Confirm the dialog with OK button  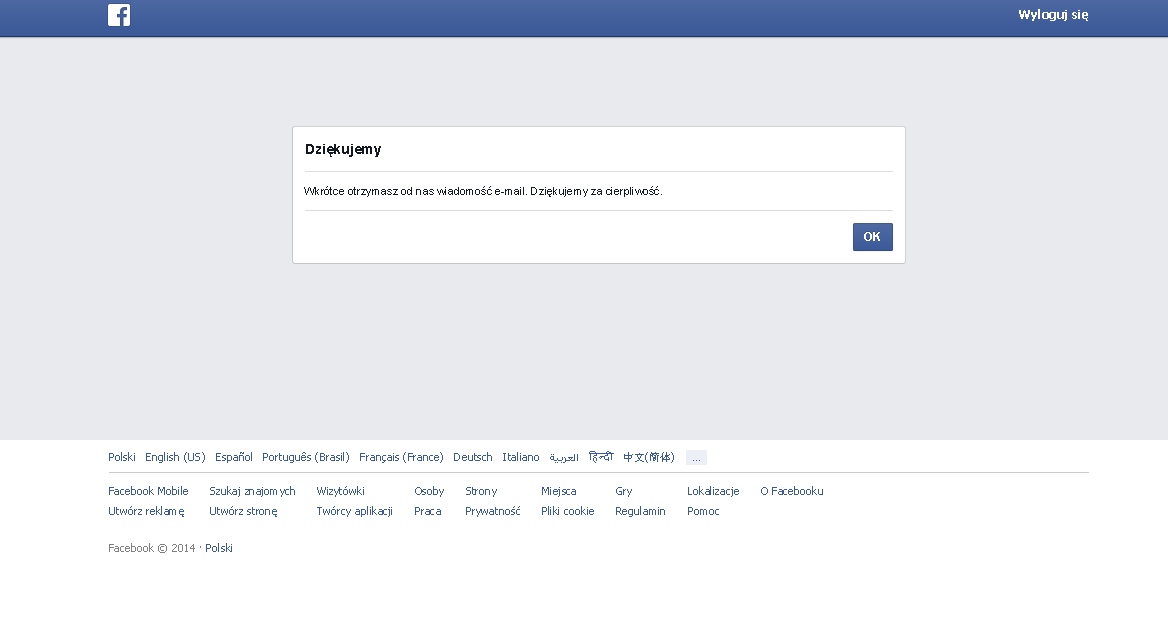[872, 237]
